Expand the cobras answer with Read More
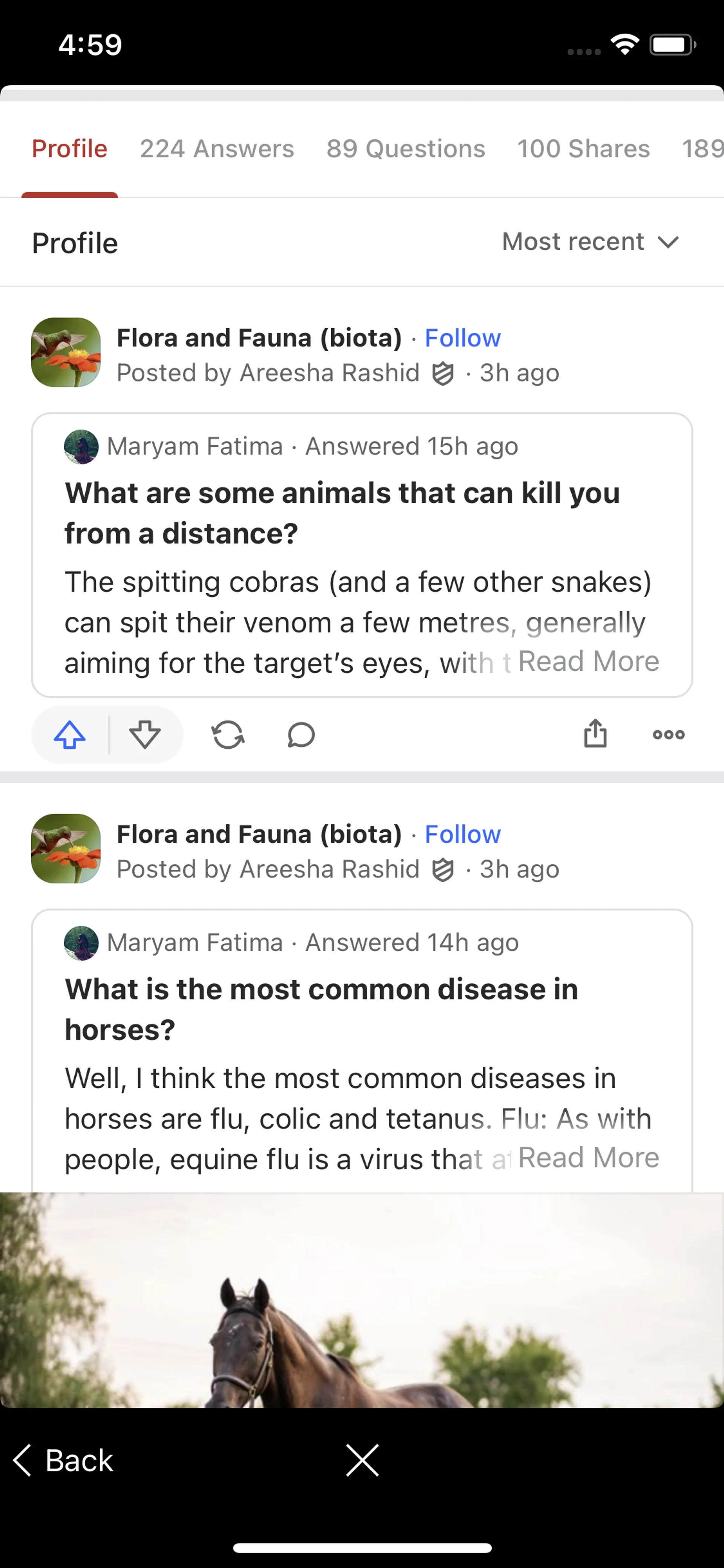 pyautogui.click(x=588, y=662)
